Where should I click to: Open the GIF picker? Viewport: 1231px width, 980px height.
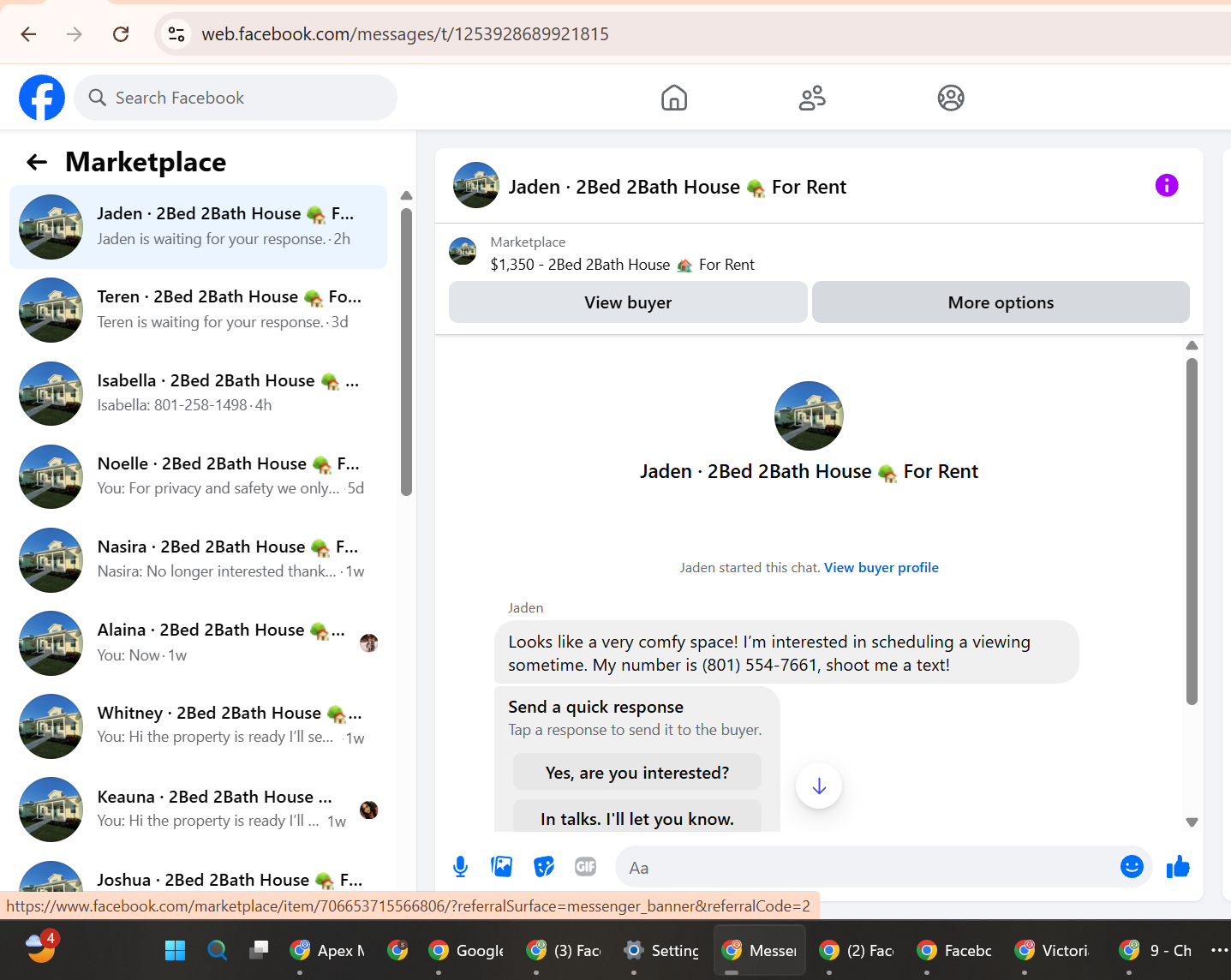point(586,867)
